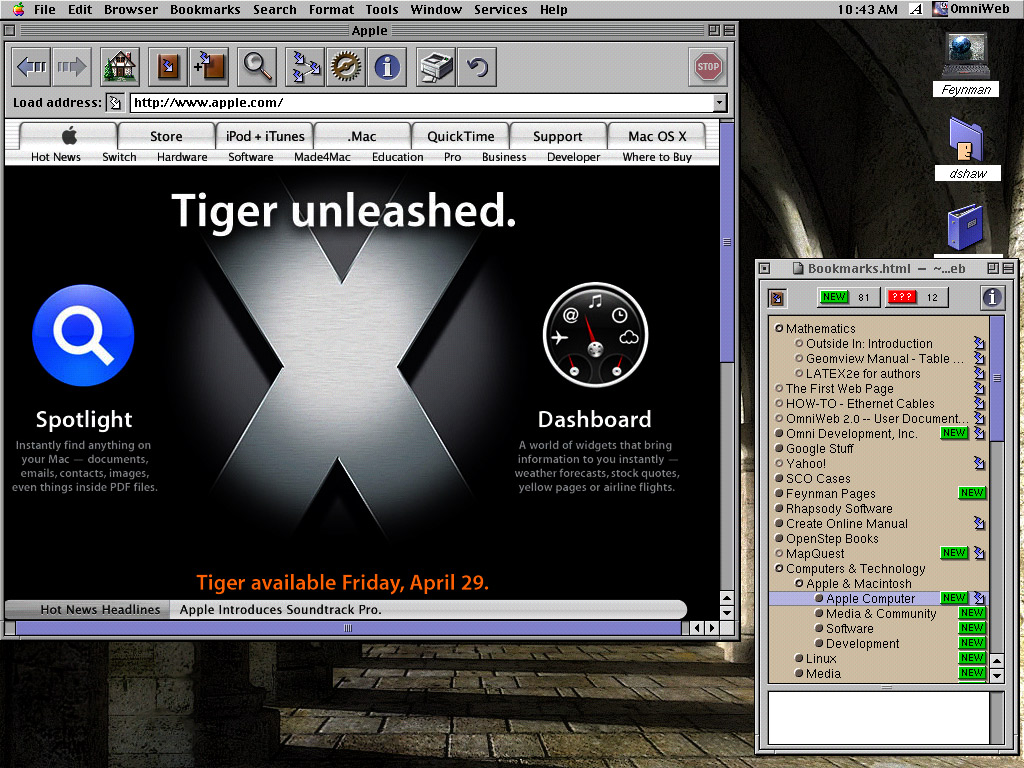Screen dimensions: 1024x768
Task: Open the Browser menu
Action: coord(131,9)
